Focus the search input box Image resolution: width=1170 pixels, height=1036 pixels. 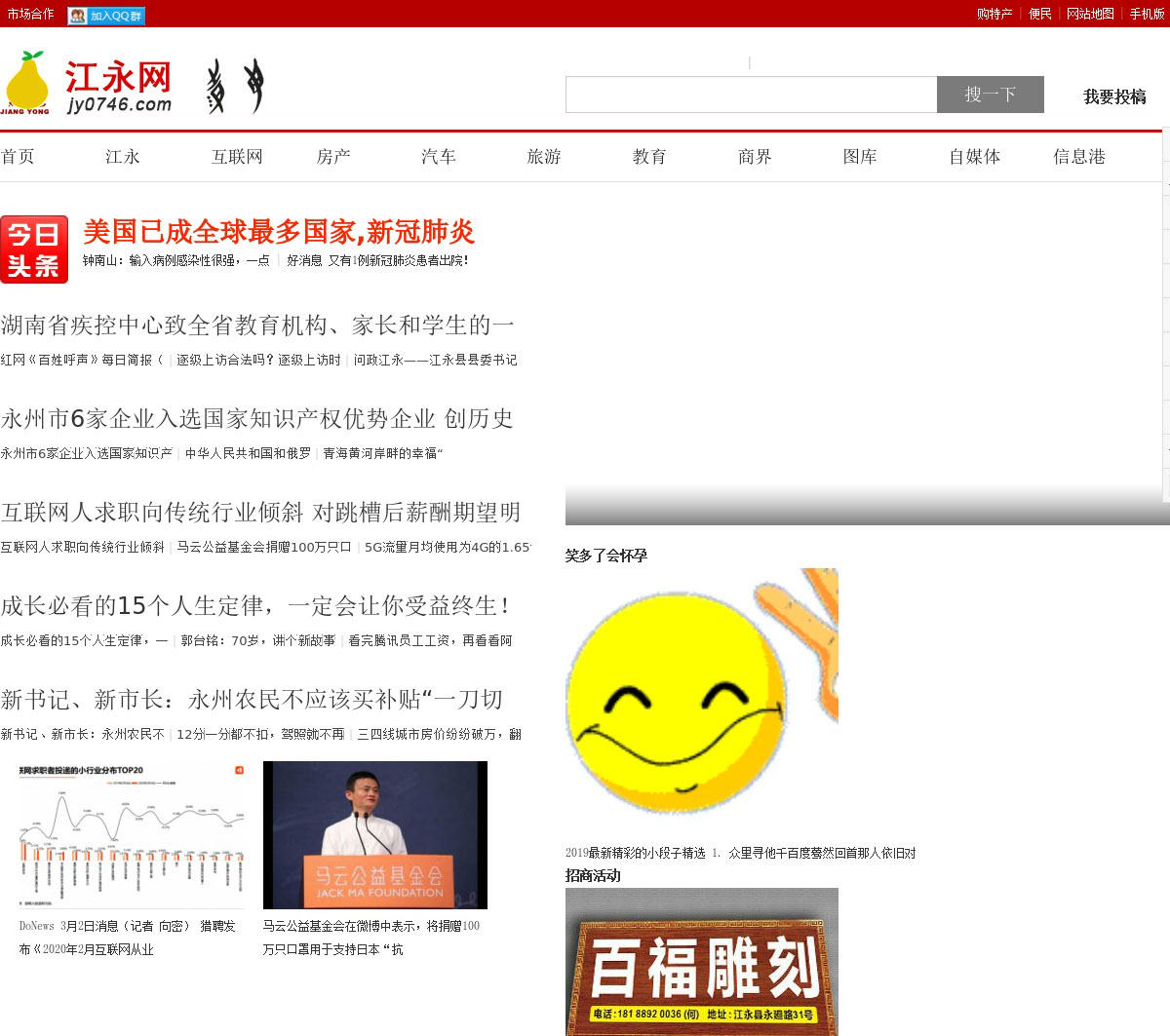[x=751, y=95]
